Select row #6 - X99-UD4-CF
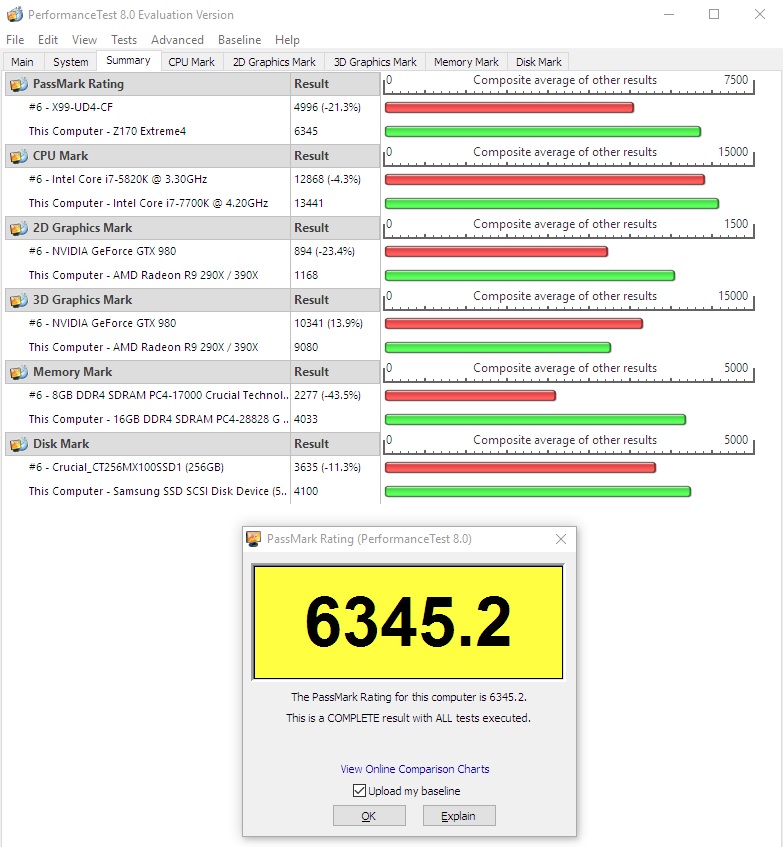 [x=147, y=107]
